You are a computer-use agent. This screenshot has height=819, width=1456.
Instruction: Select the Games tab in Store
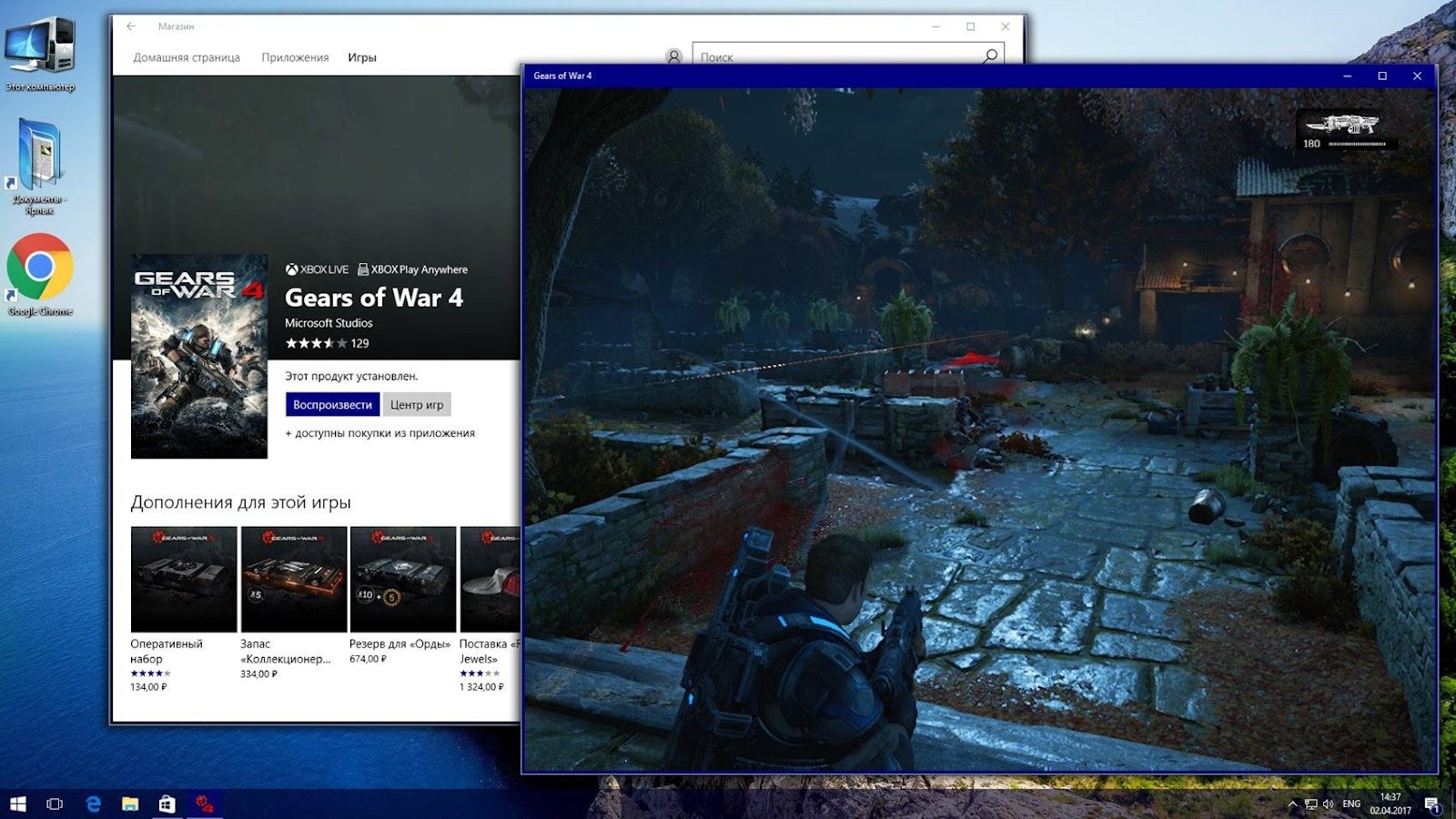point(362,57)
